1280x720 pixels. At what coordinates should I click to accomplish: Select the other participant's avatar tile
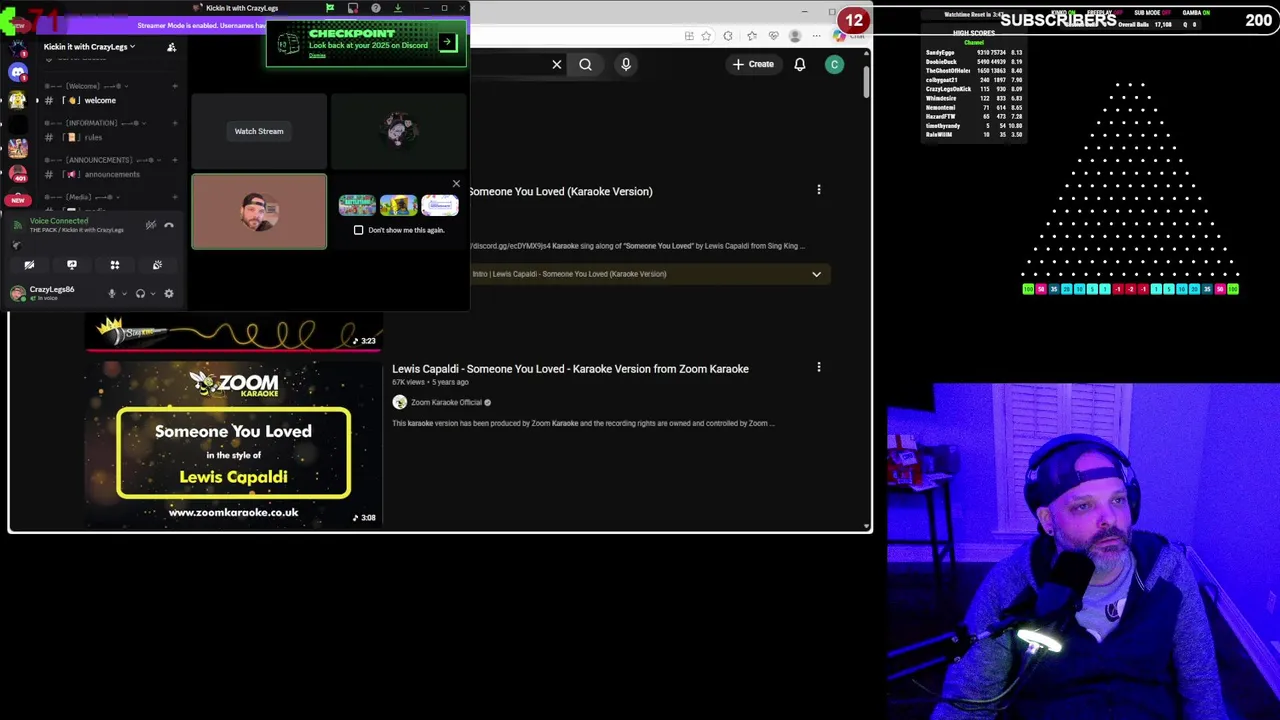point(399,131)
